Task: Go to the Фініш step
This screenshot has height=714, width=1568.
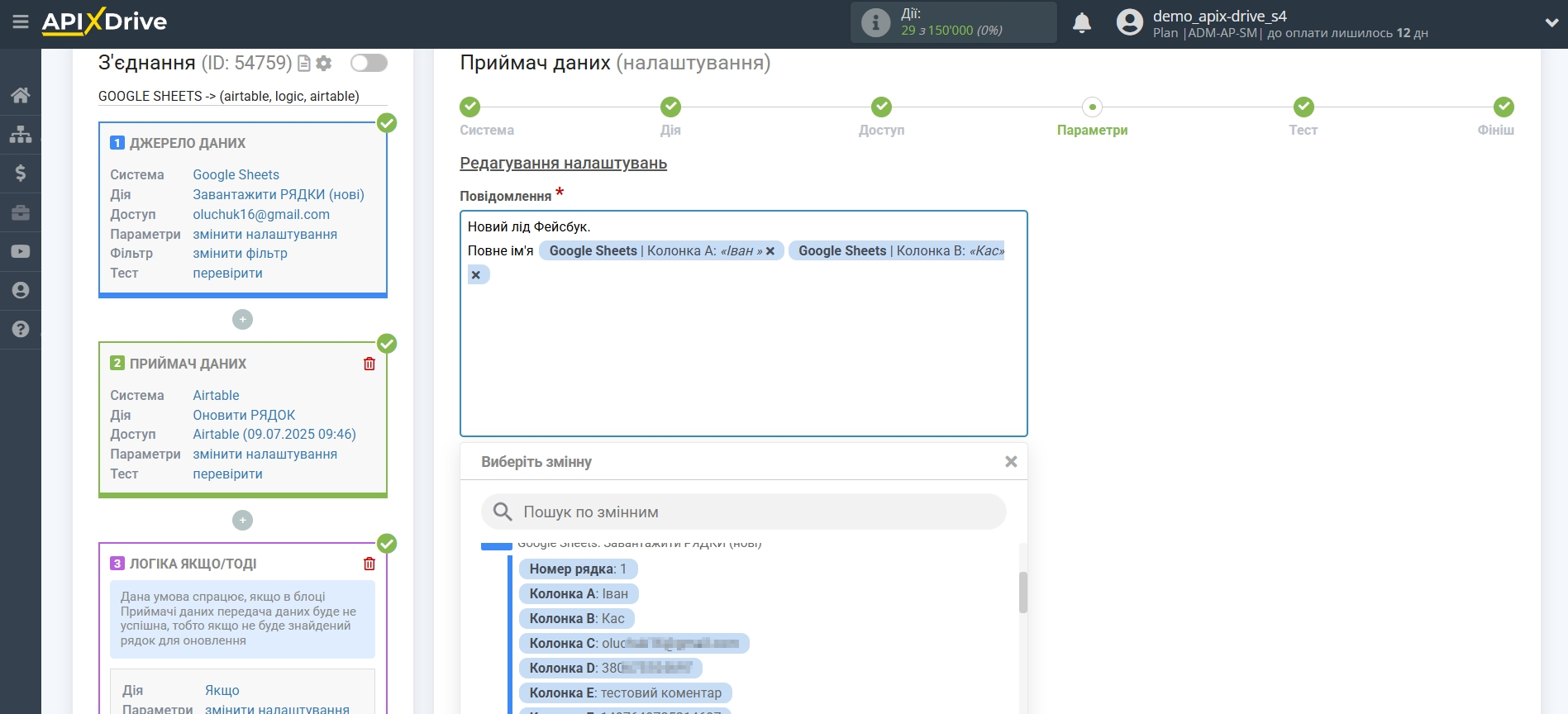Action: click(x=1497, y=117)
